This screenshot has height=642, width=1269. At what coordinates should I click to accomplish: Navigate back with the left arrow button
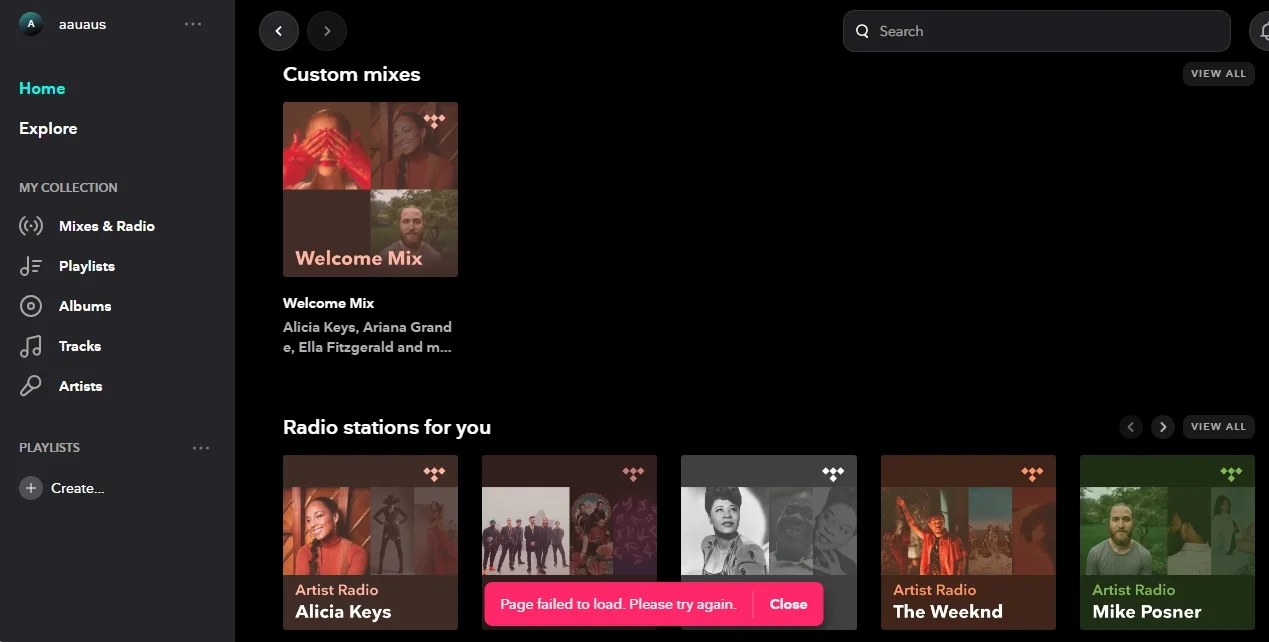coord(279,31)
